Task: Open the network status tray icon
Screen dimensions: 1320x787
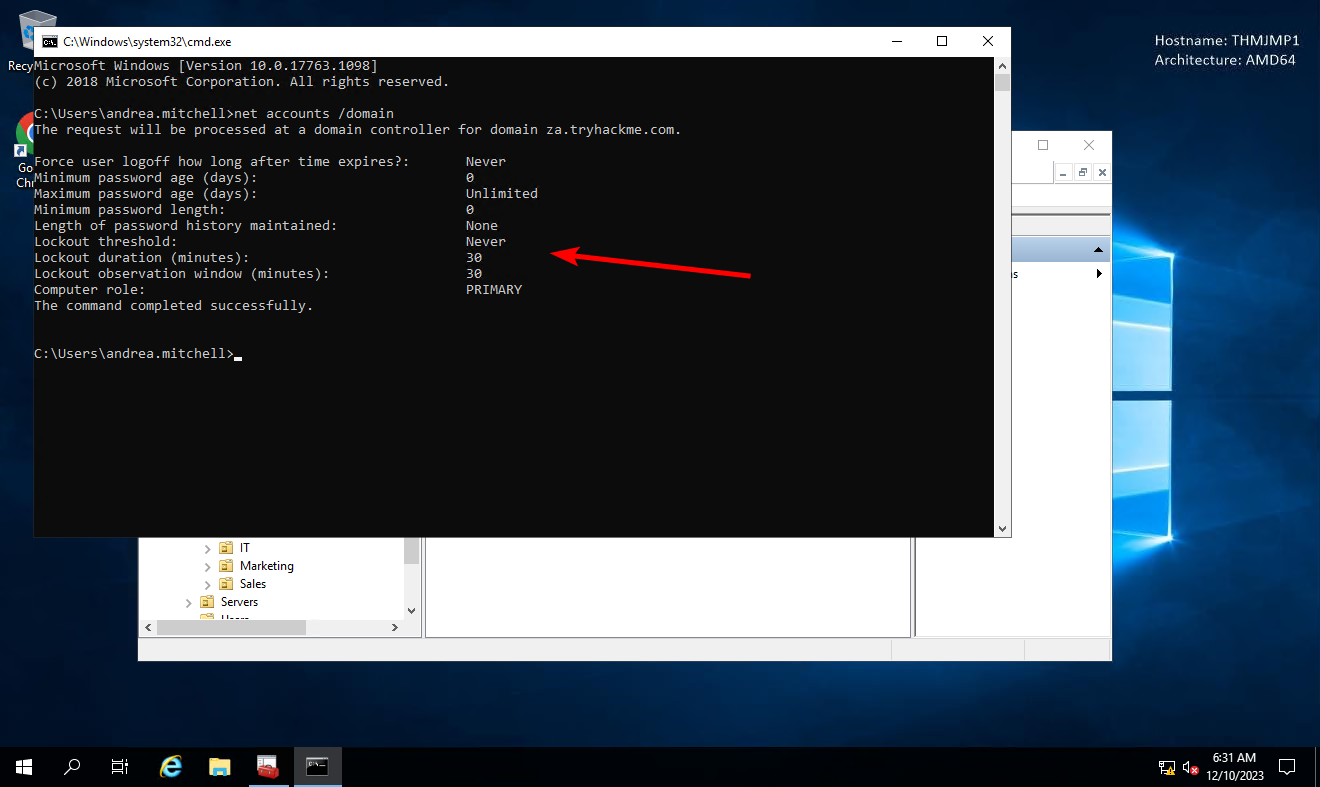Action: tap(1167, 768)
